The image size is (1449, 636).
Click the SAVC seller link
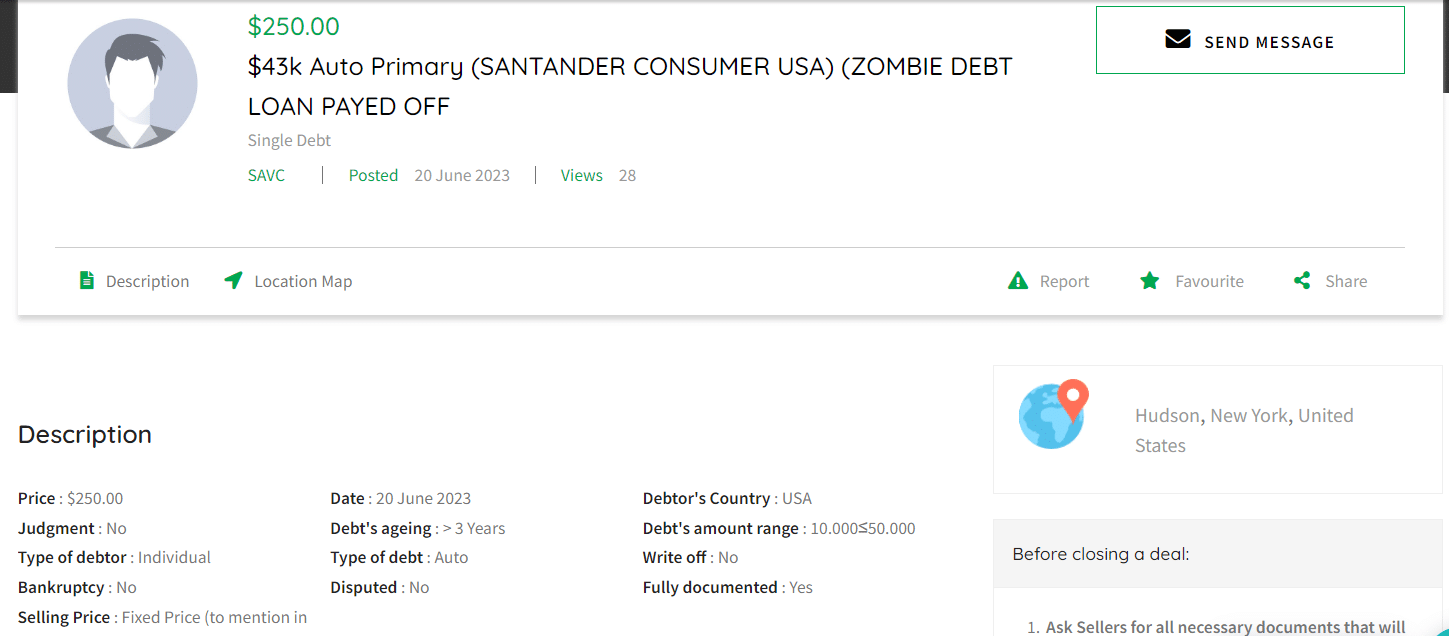266,175
